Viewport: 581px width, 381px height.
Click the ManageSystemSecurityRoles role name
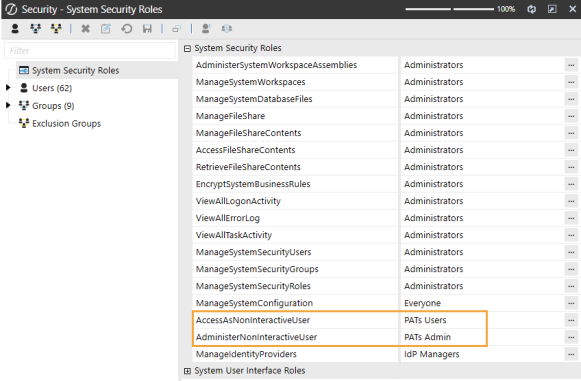(253, 286)
